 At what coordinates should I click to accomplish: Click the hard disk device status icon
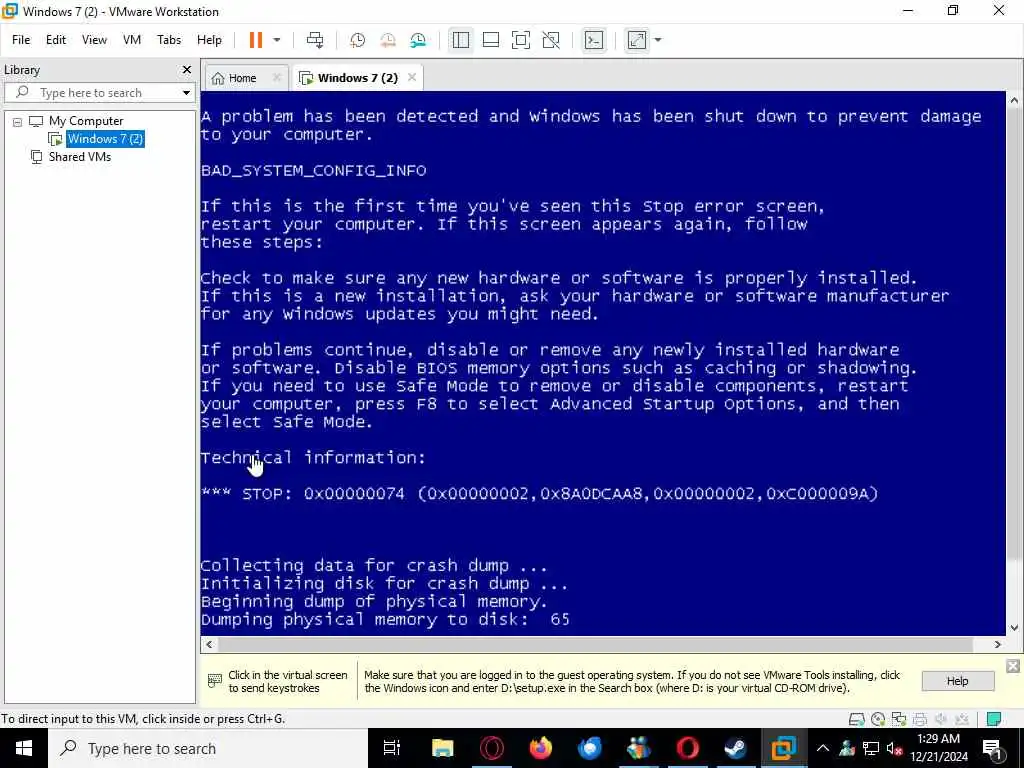pyautogui.click(x=856, y=719)
